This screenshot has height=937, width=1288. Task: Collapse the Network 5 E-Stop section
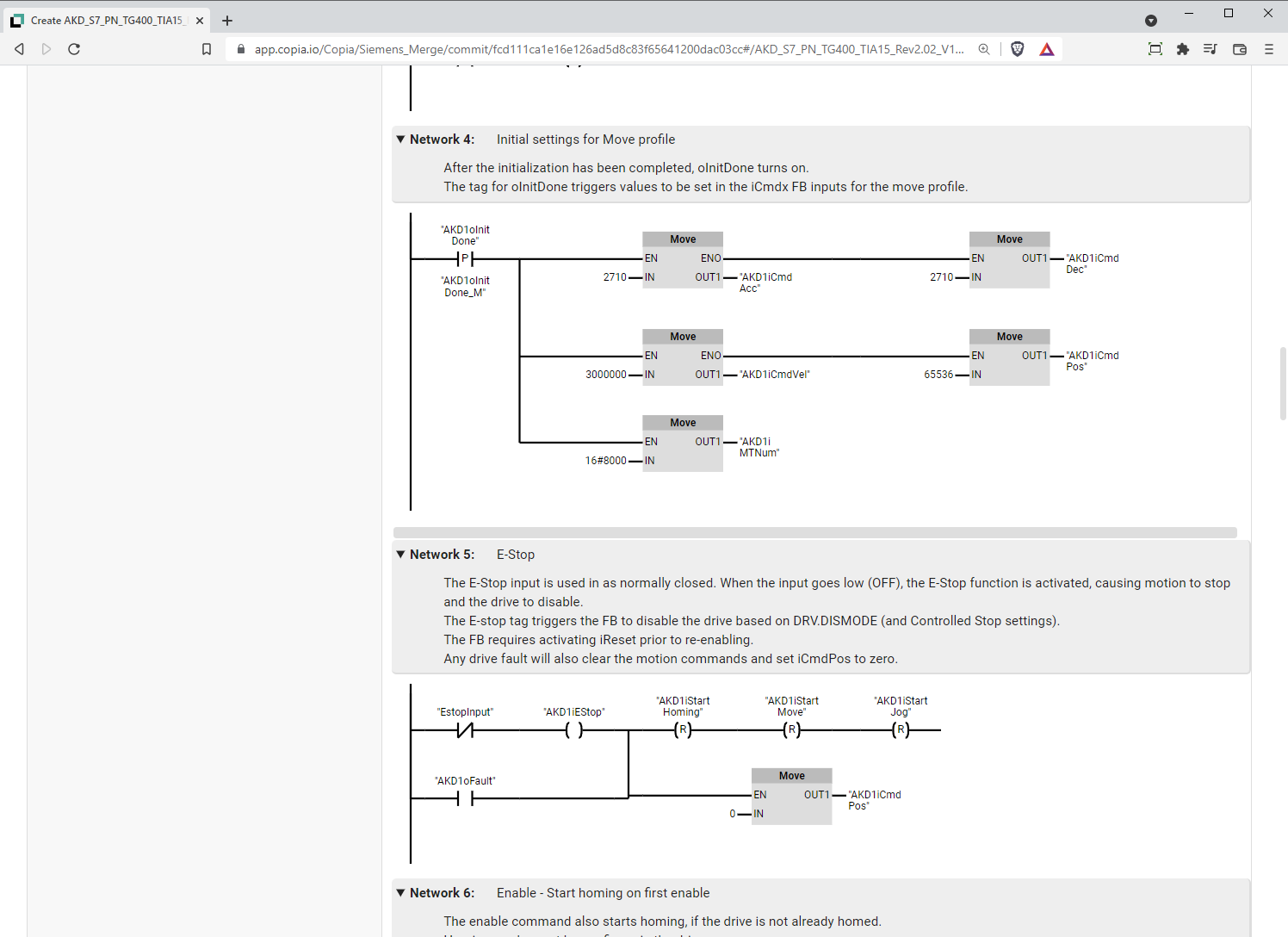tap(401, 554)
